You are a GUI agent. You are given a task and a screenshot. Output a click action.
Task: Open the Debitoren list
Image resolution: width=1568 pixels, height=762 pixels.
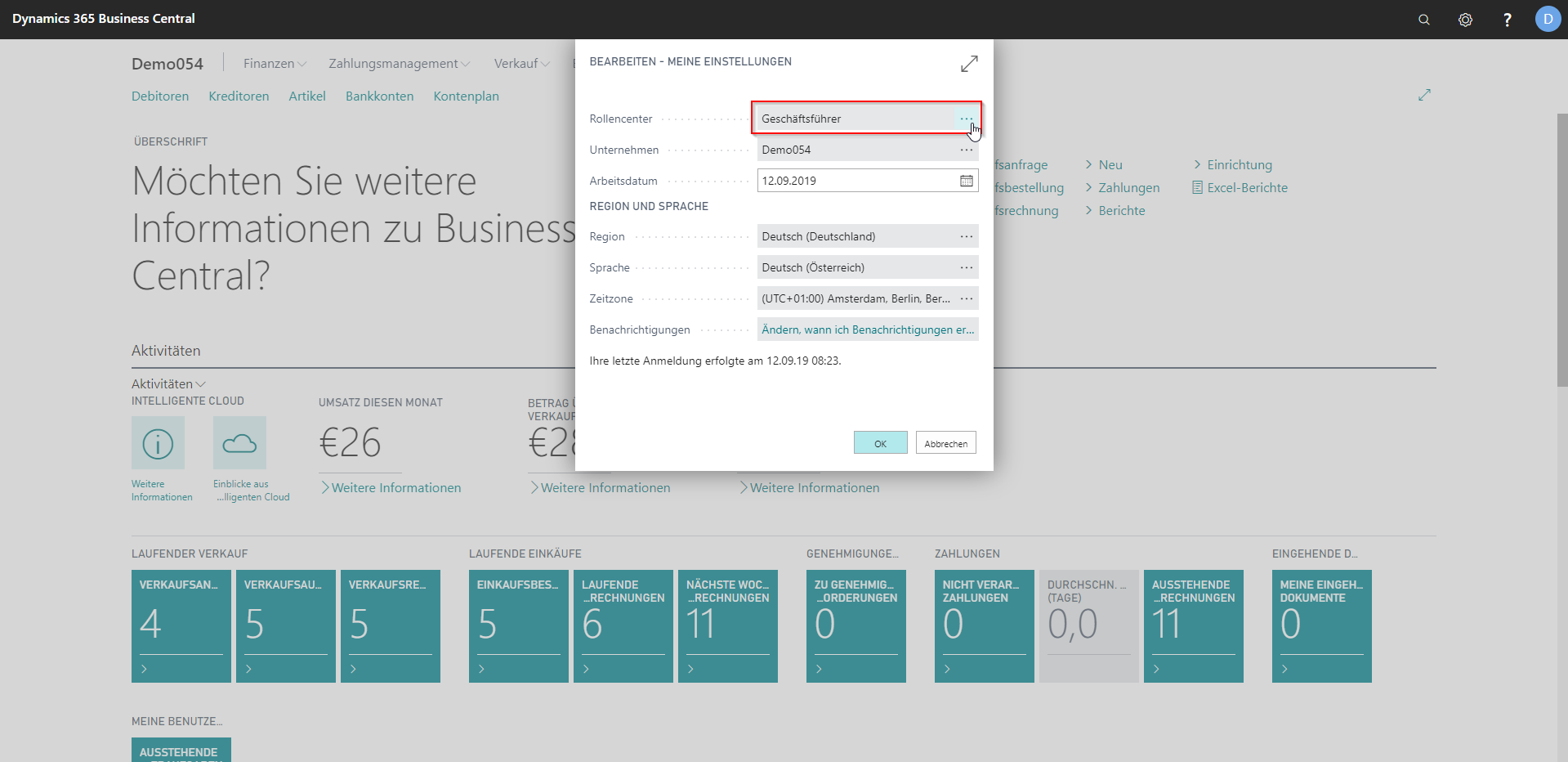click(160, 96)
